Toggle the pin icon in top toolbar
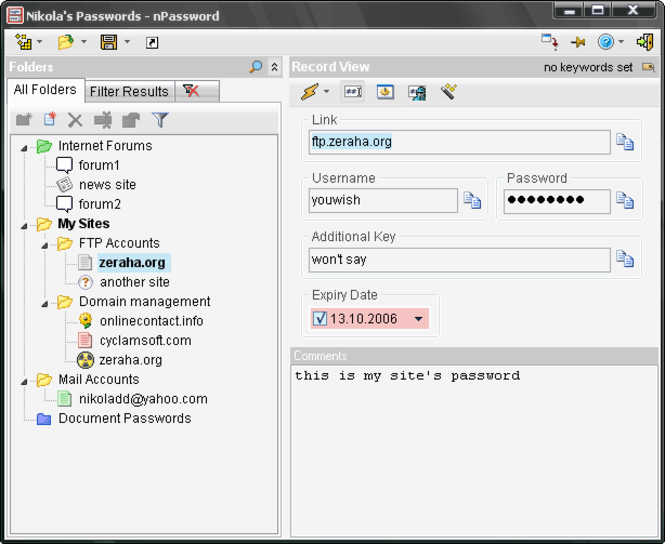 coord(578,42)
